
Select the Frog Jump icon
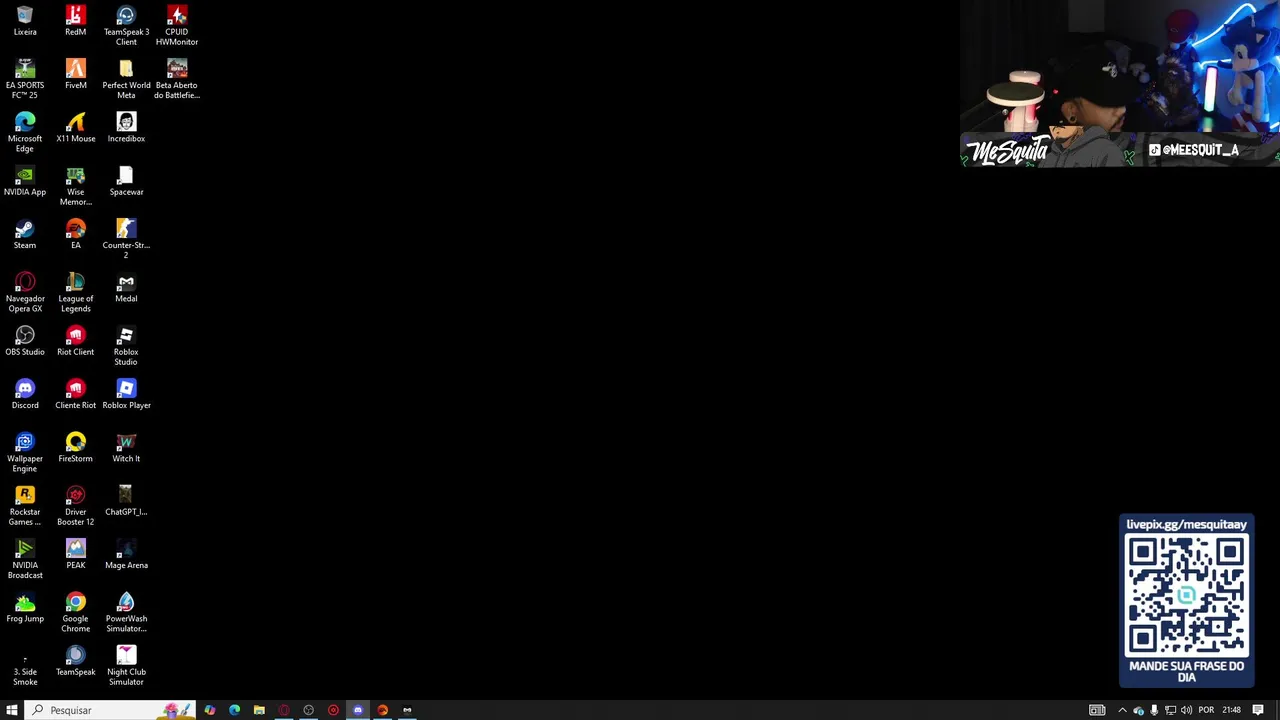pos(25,607)
